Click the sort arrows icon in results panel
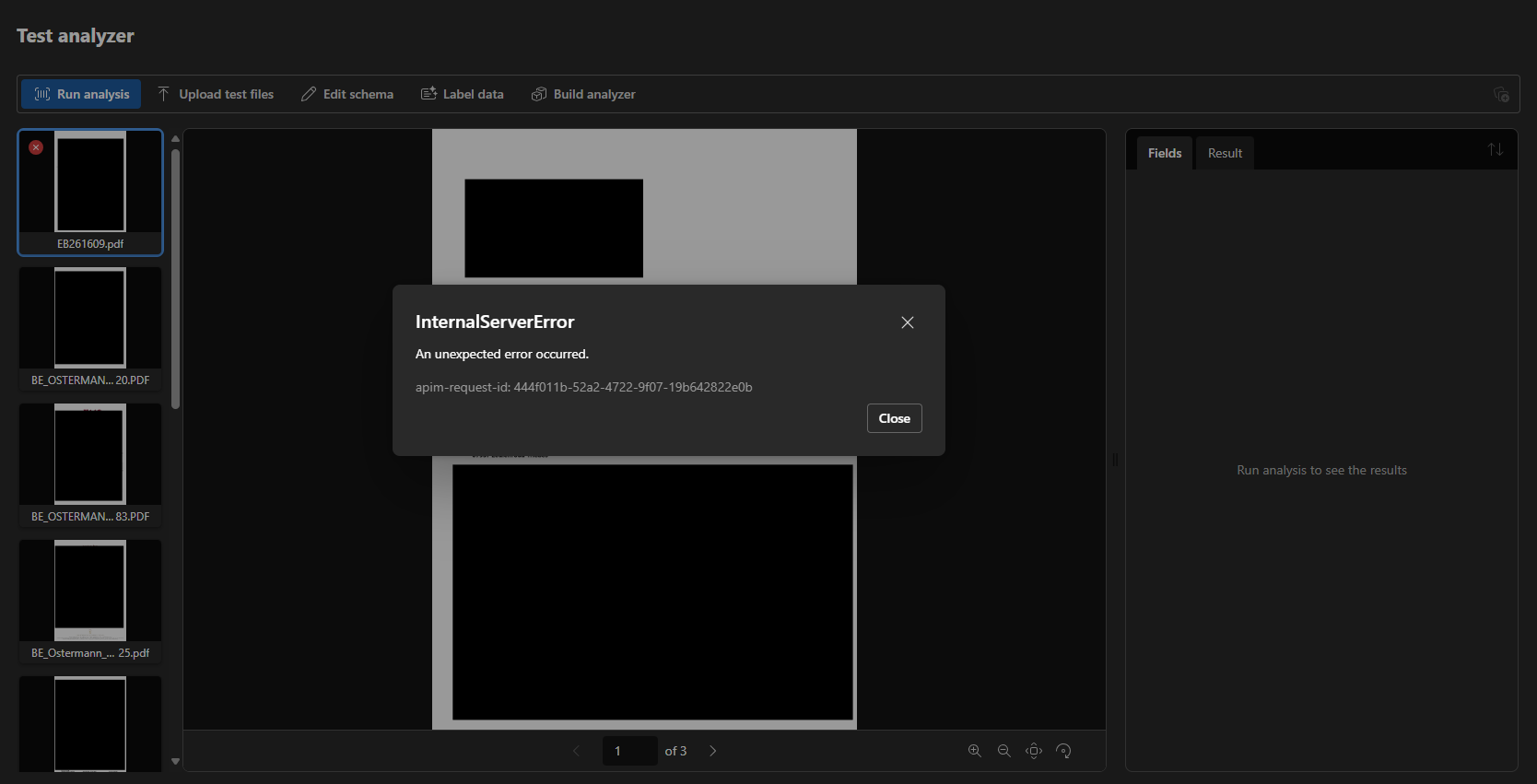 (1496, 149)
